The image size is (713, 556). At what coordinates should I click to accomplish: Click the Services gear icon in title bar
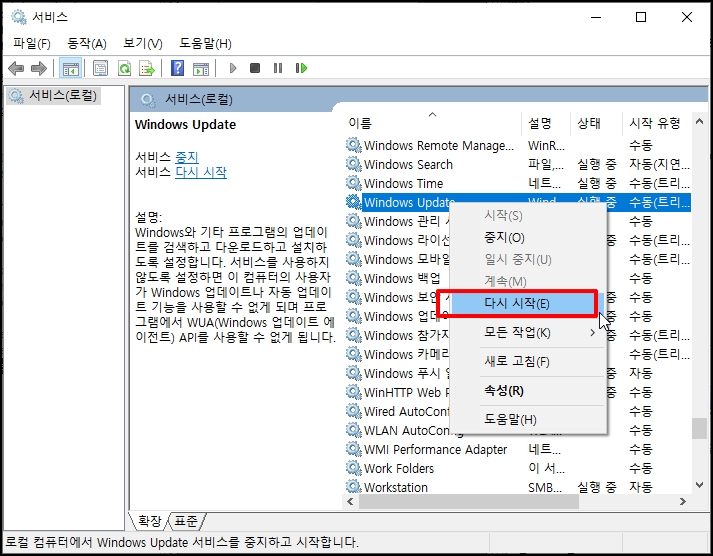[x=19, y=17]
